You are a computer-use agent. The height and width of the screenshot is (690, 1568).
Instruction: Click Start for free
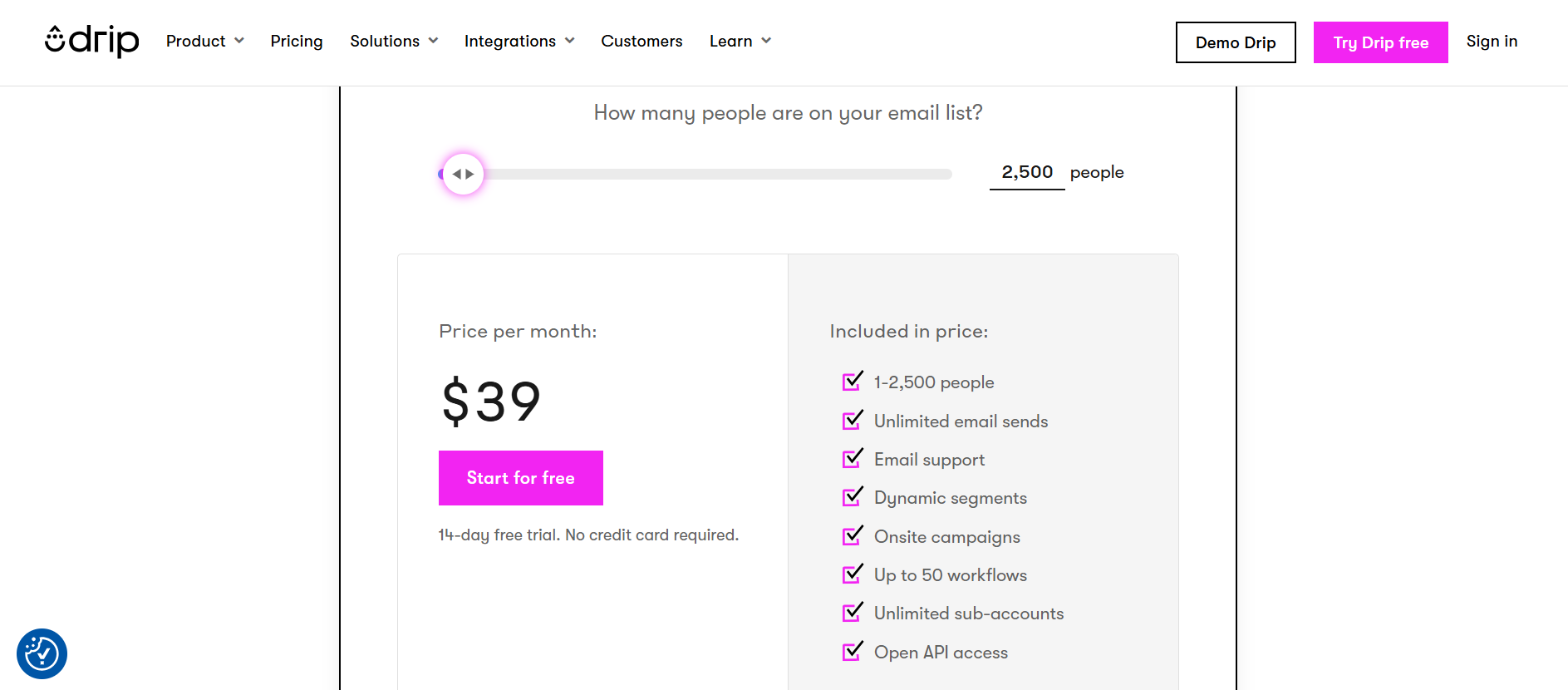(520, 477)
